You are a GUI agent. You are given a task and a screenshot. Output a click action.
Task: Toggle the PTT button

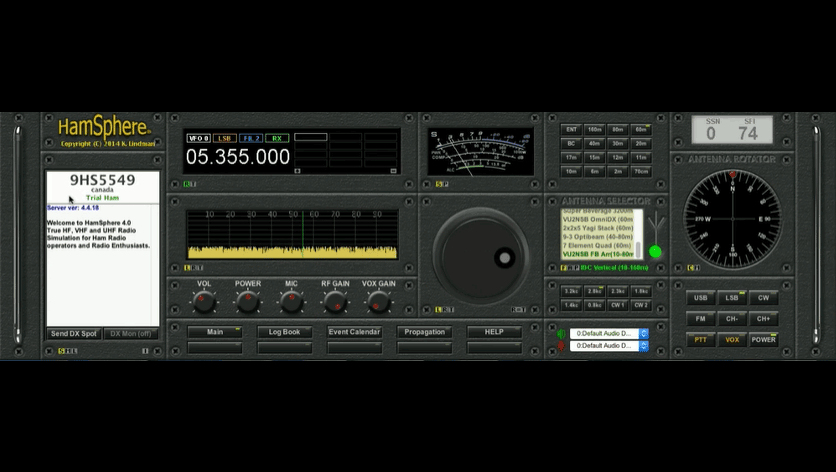point(701,339)
